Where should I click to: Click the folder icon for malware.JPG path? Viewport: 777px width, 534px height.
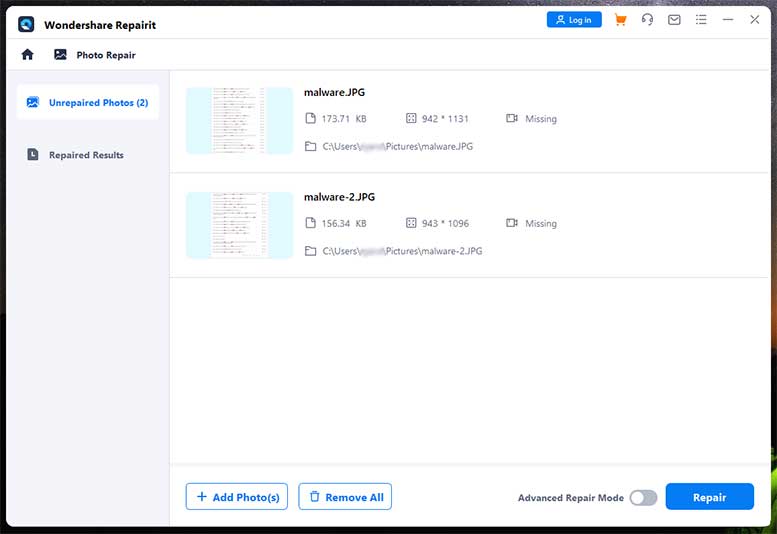[x=310, y=147]
